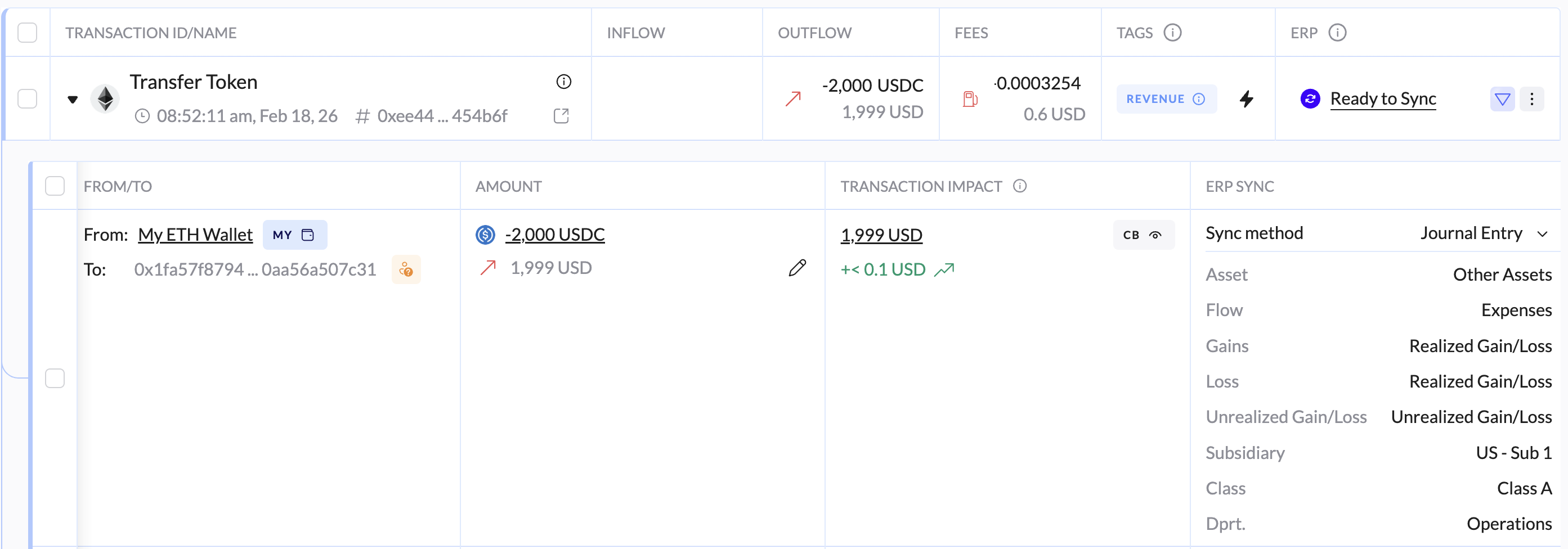This screenshot has height=549, width=1568.
Task: Click the lightning bolt automation icon
Action: pyautogui.click(x=1246, y=98)
